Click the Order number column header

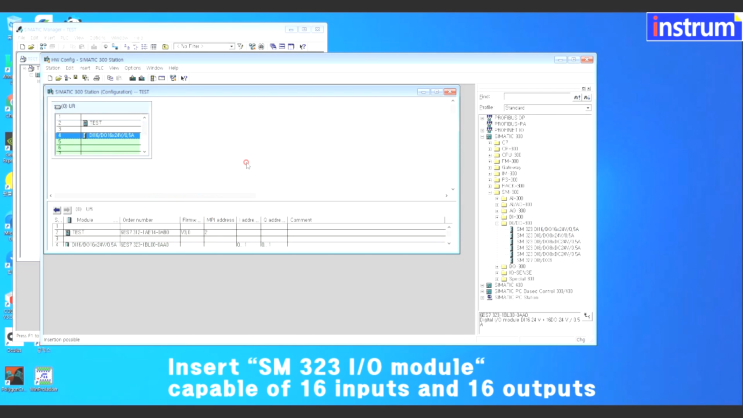[x=150, y=220]
